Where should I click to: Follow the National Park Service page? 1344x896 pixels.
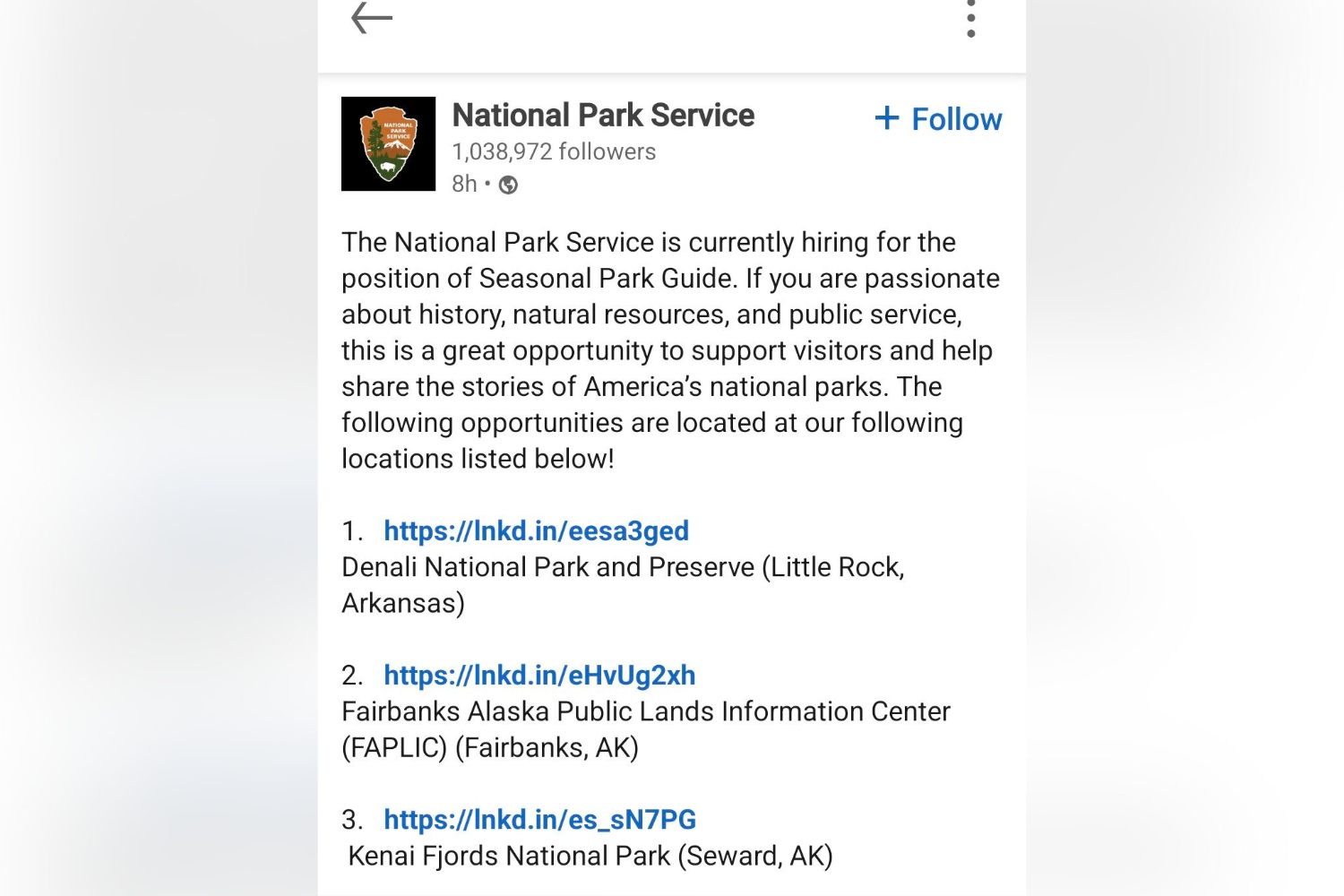[x=937, y=117]
